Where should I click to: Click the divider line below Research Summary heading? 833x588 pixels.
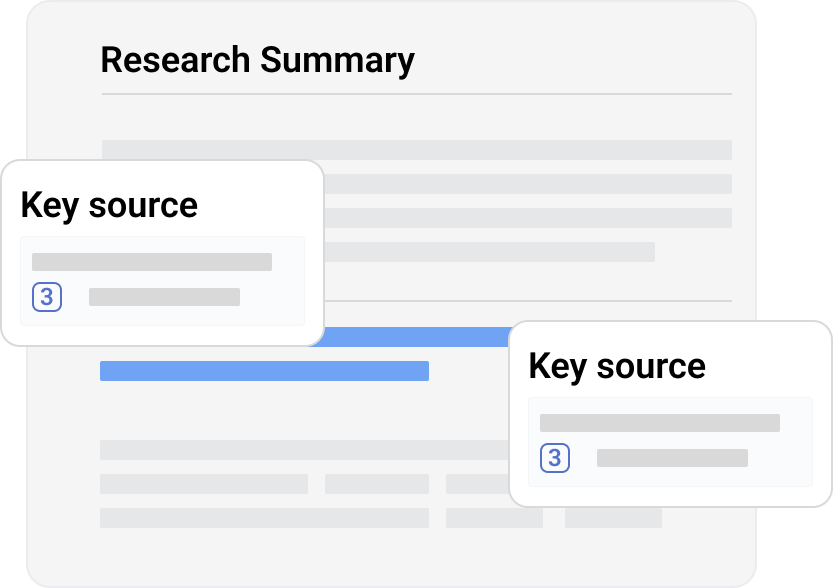click(x=417, y=94)
